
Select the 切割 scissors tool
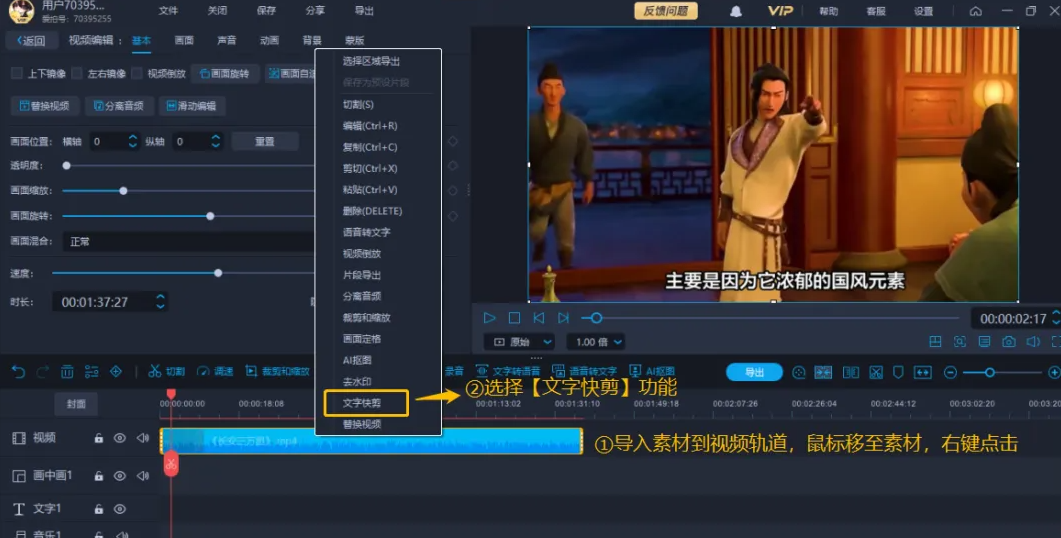click(x=166, y=372)
